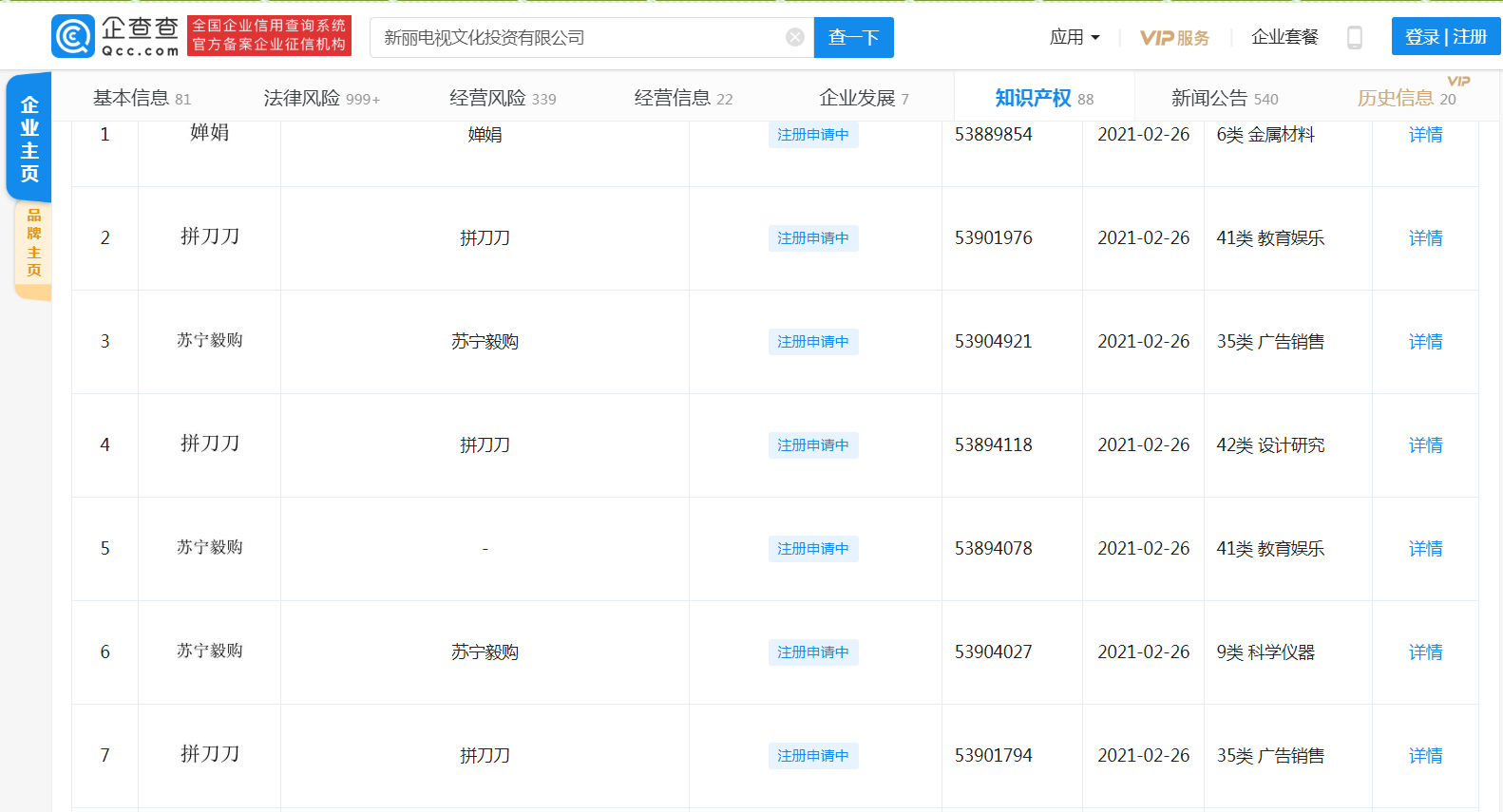Select the 新闻公告 tab
Screen dimensions: 1503x812
tap(1224, 98)
